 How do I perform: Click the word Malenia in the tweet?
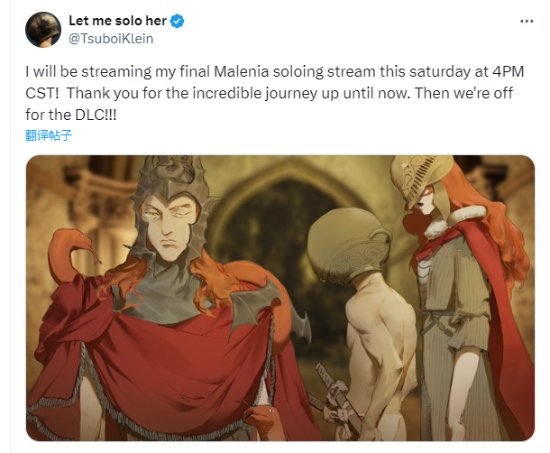(x=241, y=72)
